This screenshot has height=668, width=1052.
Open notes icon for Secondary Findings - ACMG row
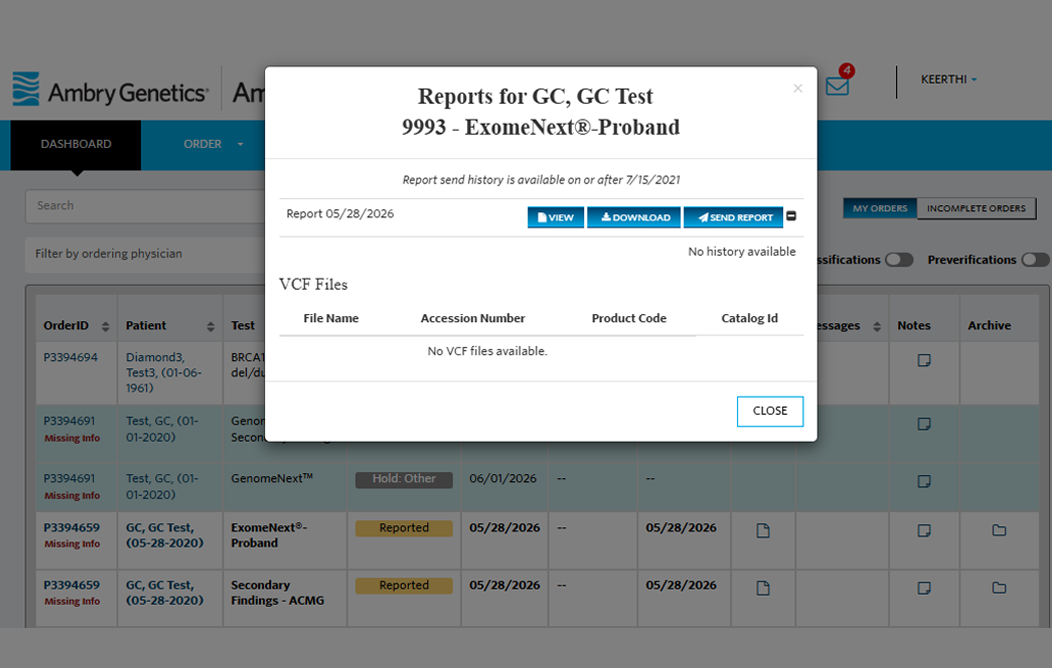click(x=924, y=588)
